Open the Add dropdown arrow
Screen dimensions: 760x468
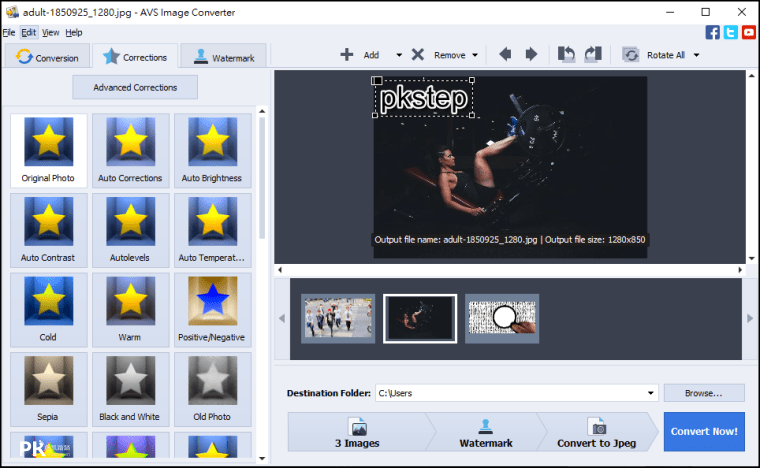click(x=399, y=55)
